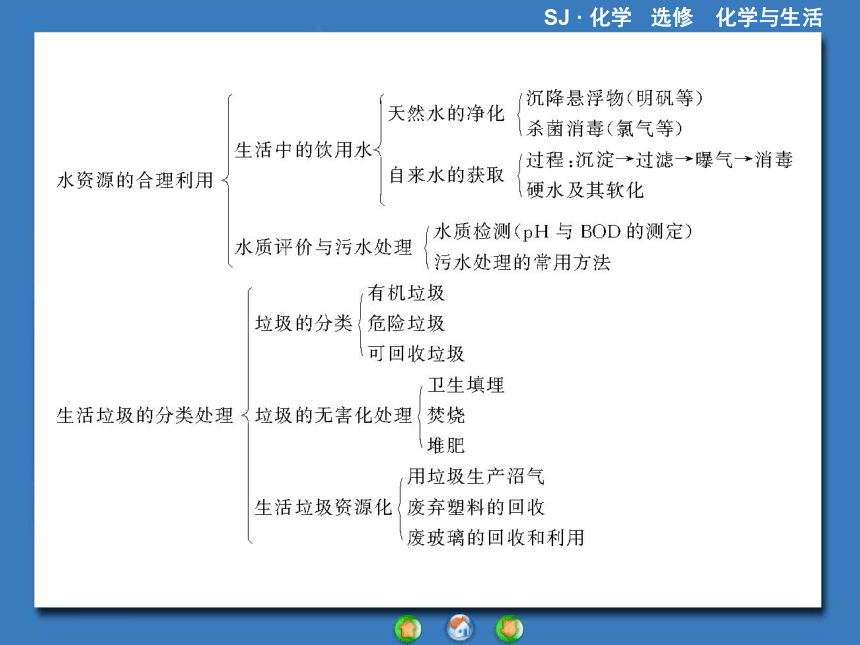The image size is (860, 645).
Task: Click the house home icon
Action: pyautogui.click(x=459, y=628)
